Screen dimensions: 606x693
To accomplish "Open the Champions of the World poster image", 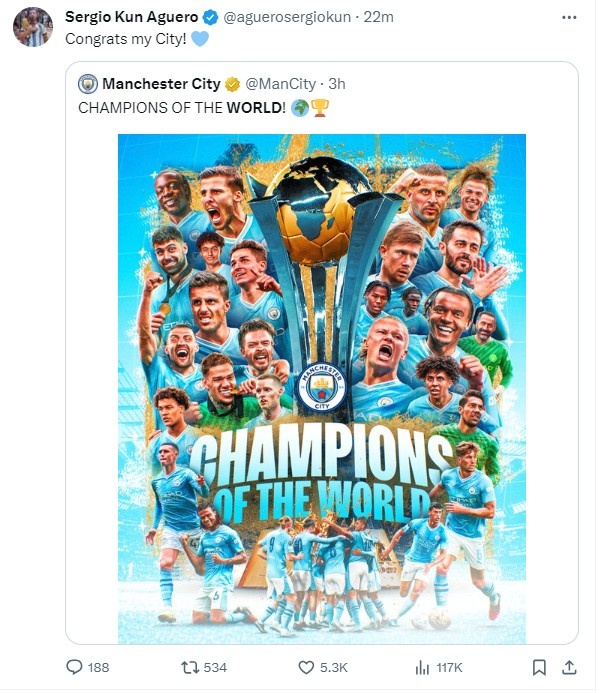I will coord(322,388).
